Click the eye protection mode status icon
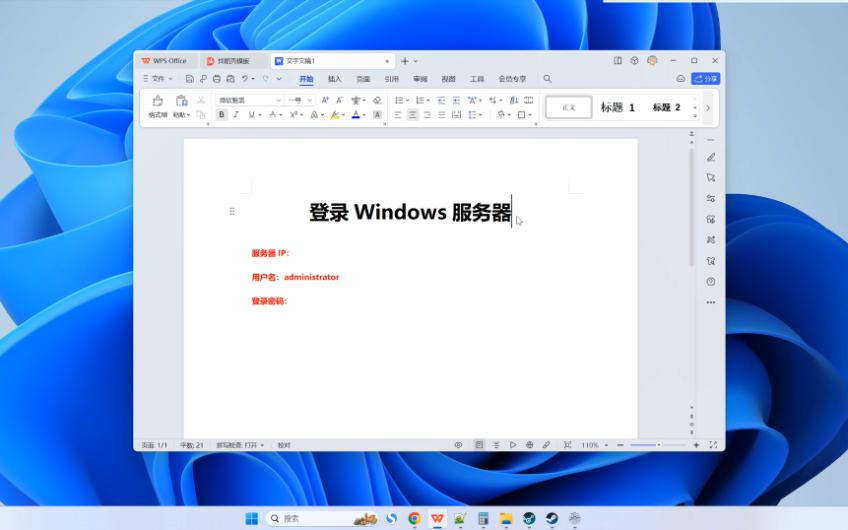Viewport: 848px width, 530px height. (458, 445)
